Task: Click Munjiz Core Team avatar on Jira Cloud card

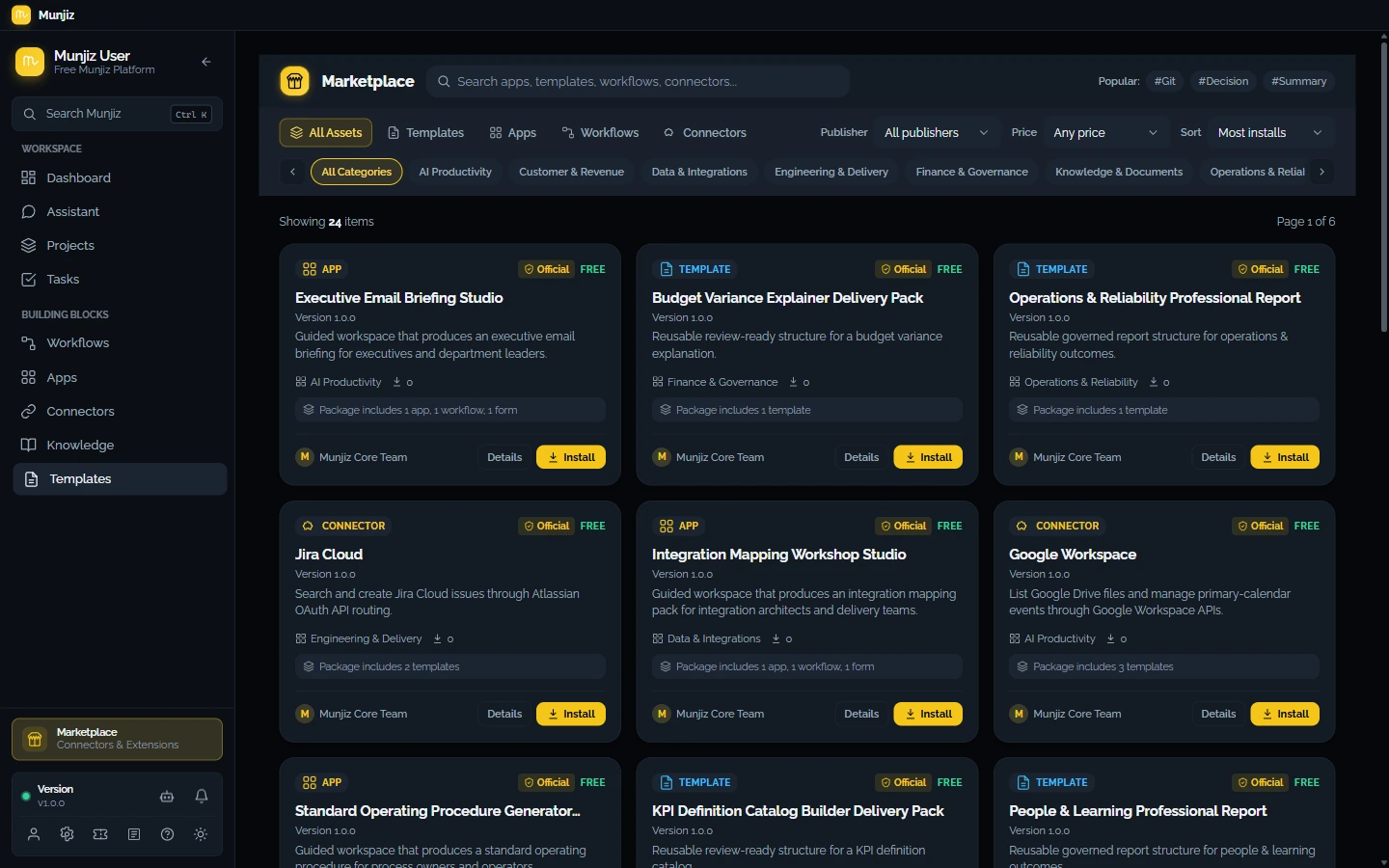Action: click(x=305, y=714)
